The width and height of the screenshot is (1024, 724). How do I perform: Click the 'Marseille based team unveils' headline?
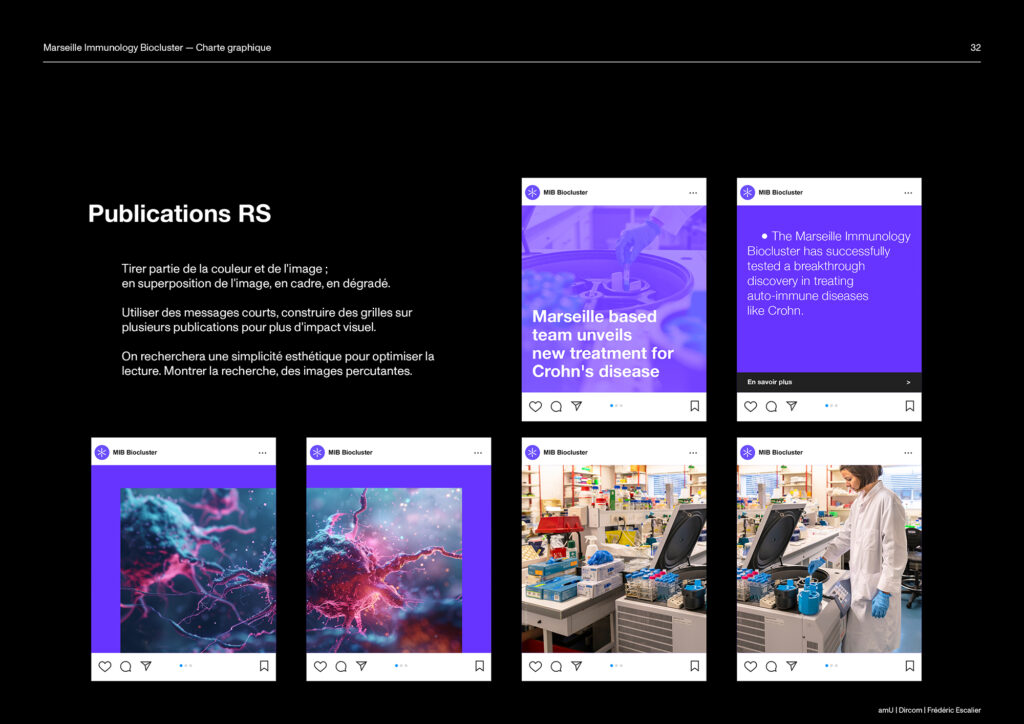(x=602, y=344)
